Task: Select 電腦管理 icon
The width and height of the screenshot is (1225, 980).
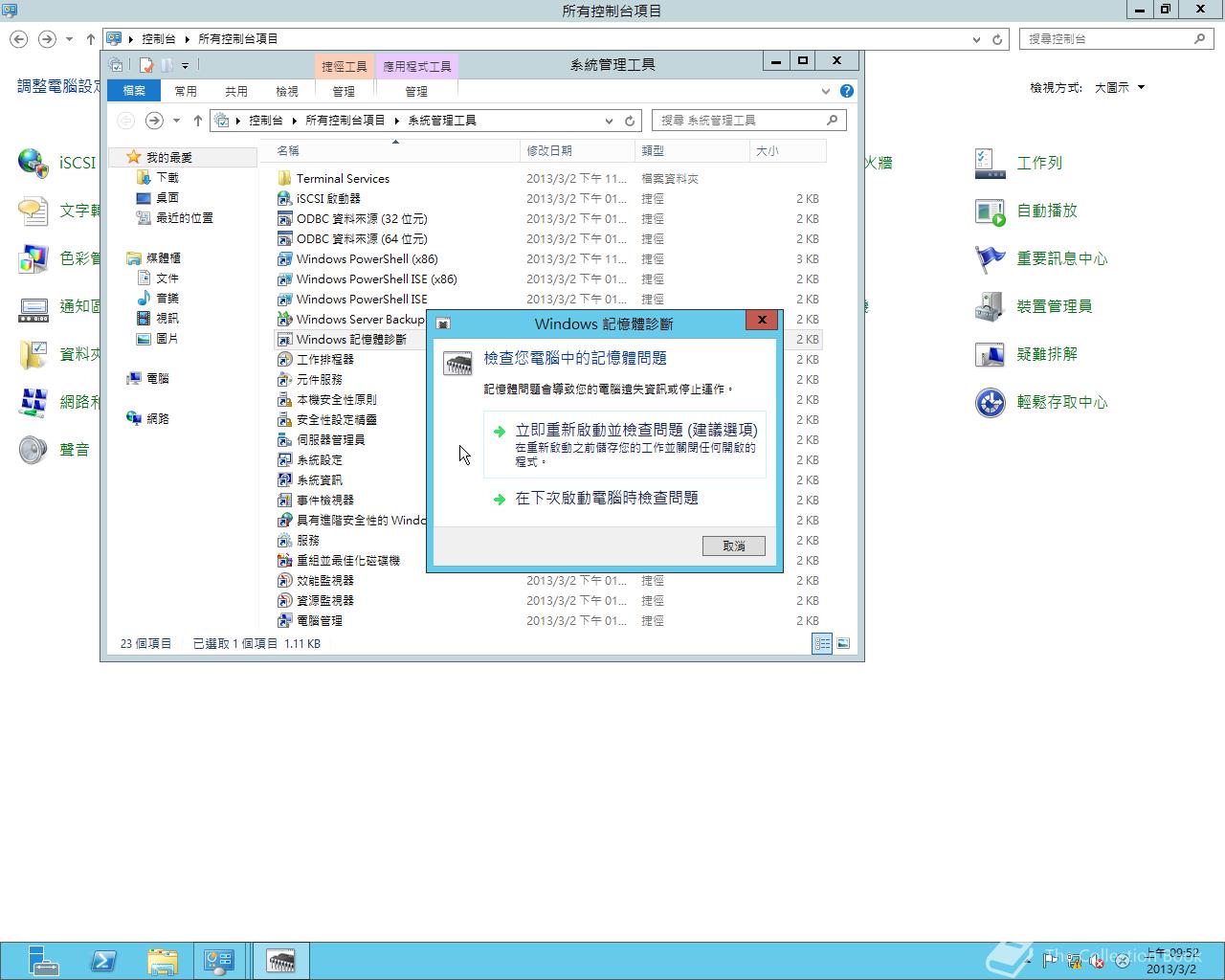Action: pyautogui.click(x=284, y=620)
